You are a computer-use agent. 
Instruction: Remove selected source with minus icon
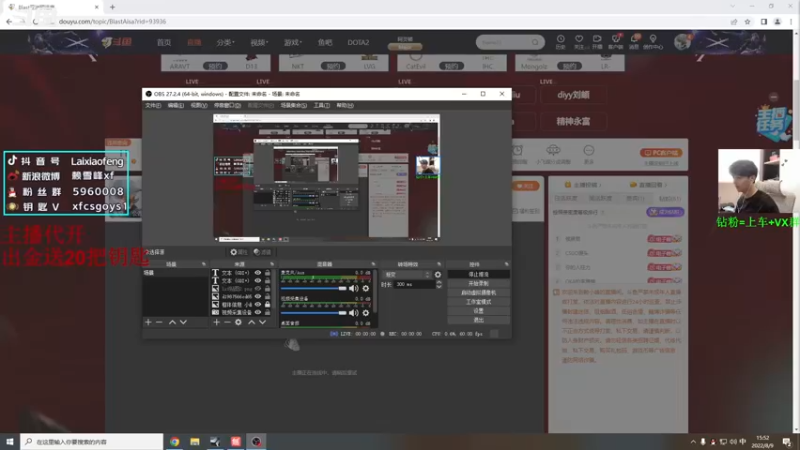click(x=228, y=322)
